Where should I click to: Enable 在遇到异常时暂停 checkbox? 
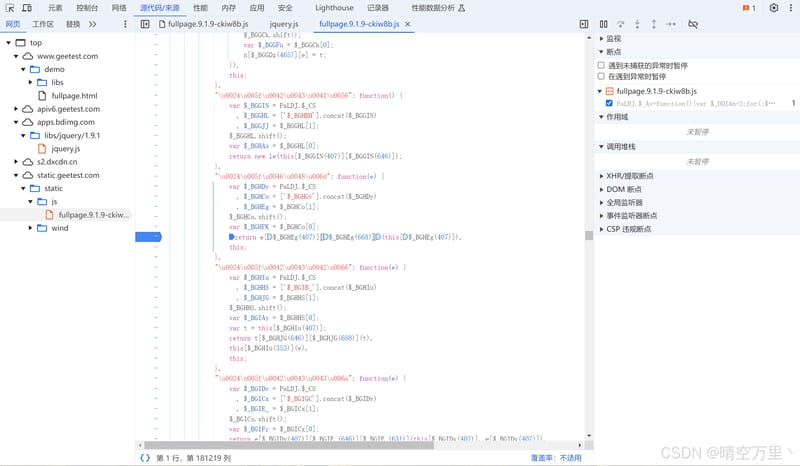pos(601,77)
